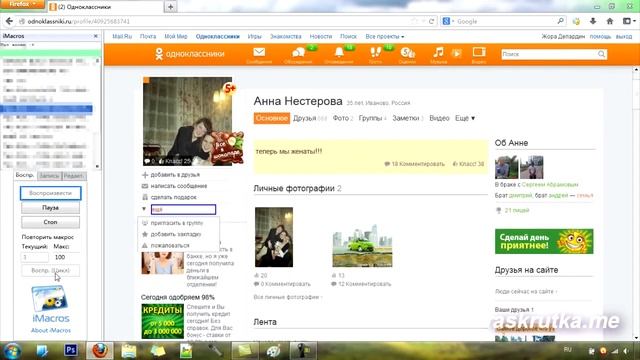
Task: Collapse the 'ещё' actions menu under the photo
Action: point(183,209)
